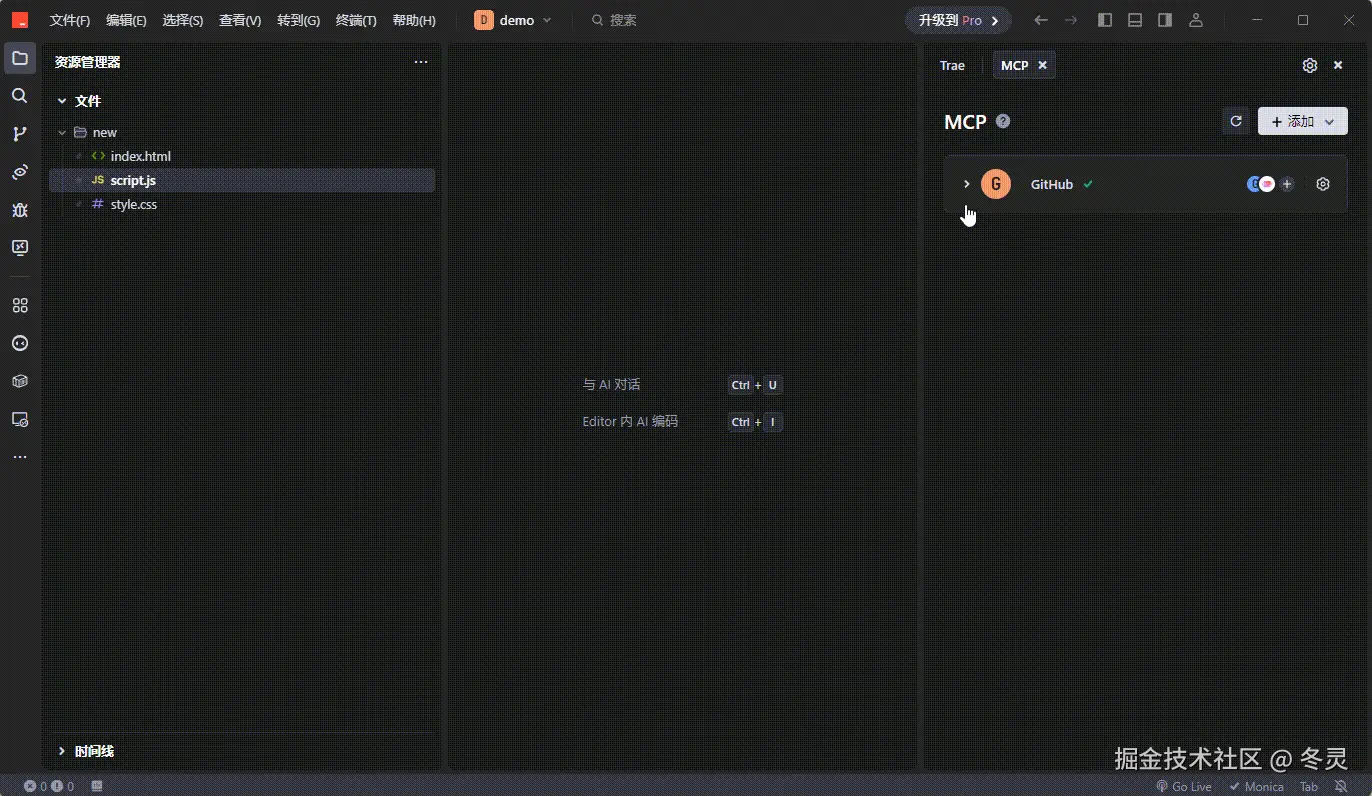Open the demo project dropdown

[x=546, y=19]
